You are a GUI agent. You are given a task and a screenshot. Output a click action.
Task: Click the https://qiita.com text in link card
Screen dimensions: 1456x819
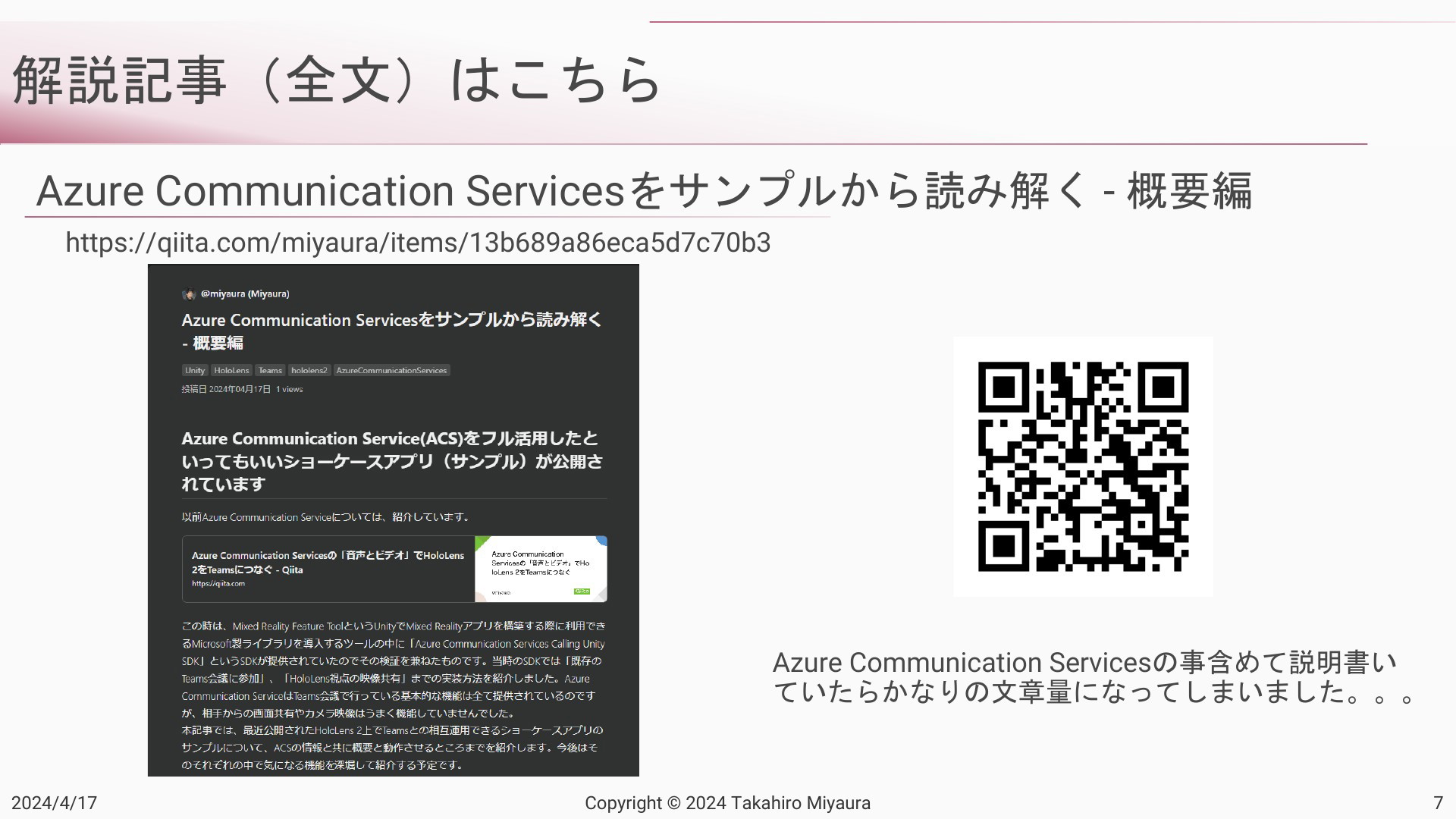pyautogui.click(x=218, y=584)
